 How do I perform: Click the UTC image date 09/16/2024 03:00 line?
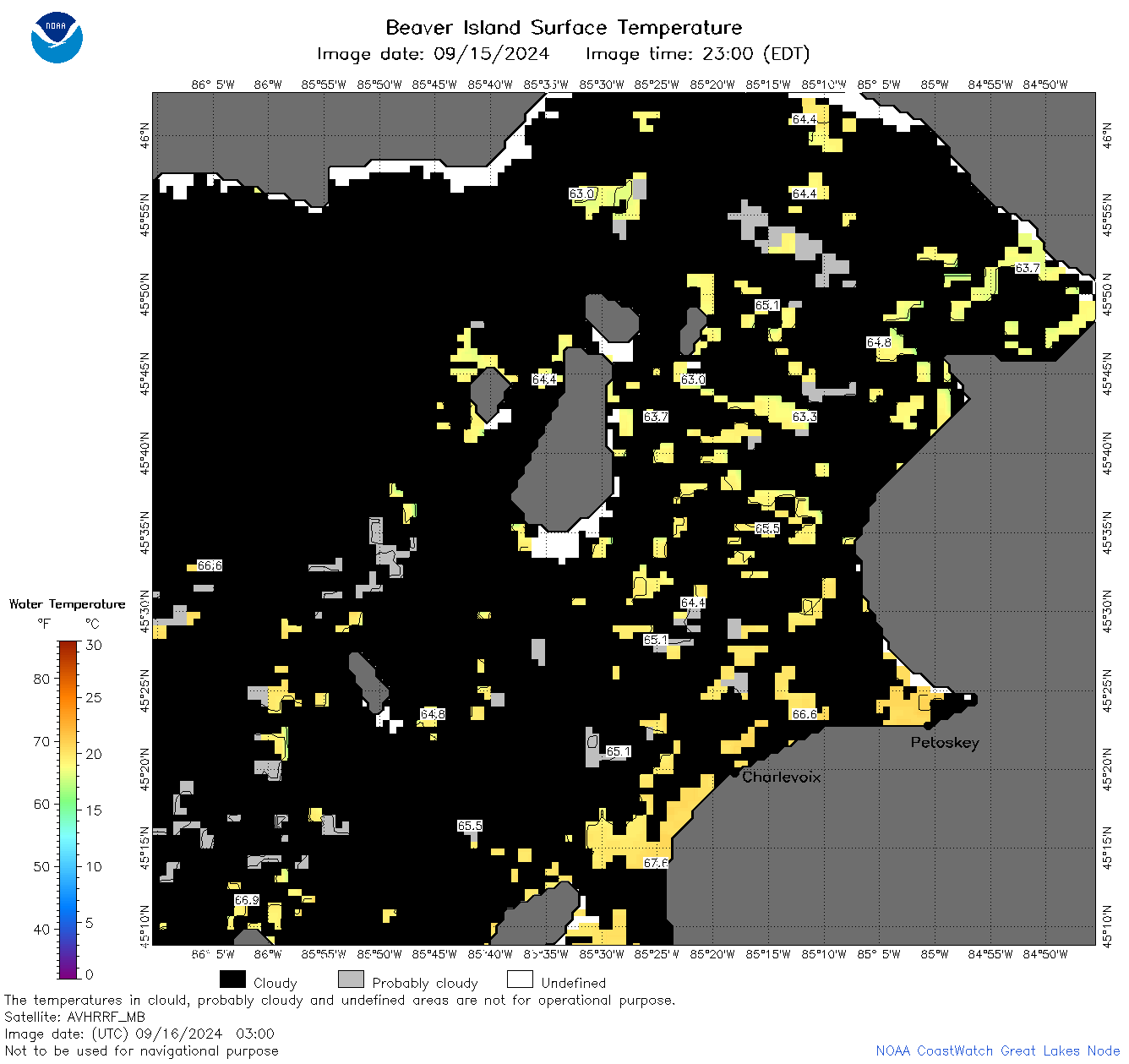coord(139,1034)
